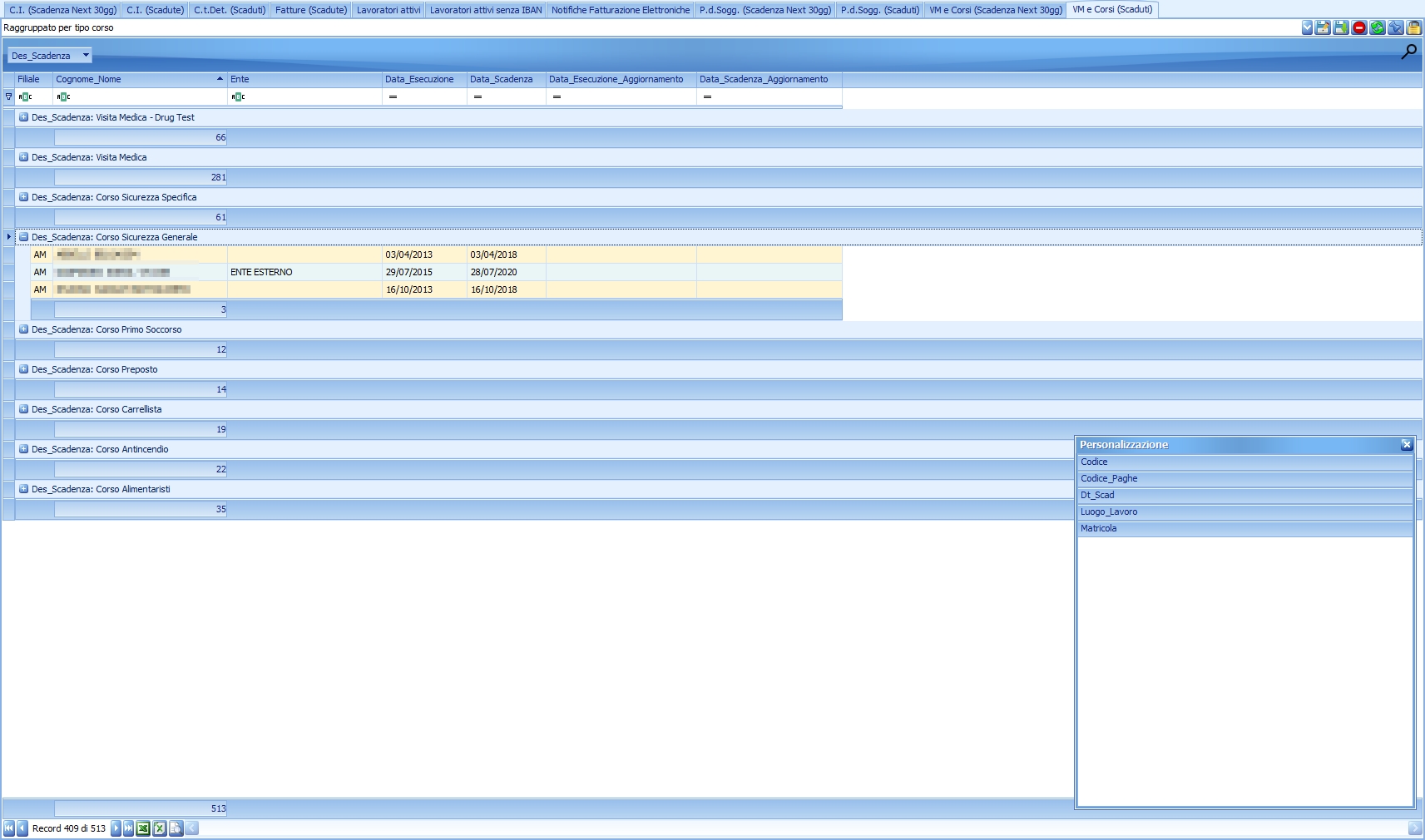Collapse the Corso Sicurezza Generale group

click(22, 236)
